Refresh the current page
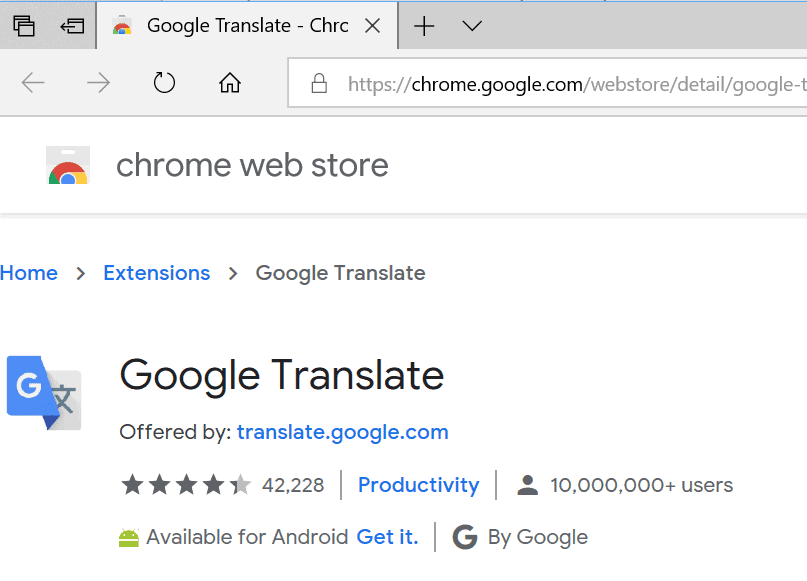Image resolution: width=807 pixels, height=581 pixels. (x=164, y=84)
